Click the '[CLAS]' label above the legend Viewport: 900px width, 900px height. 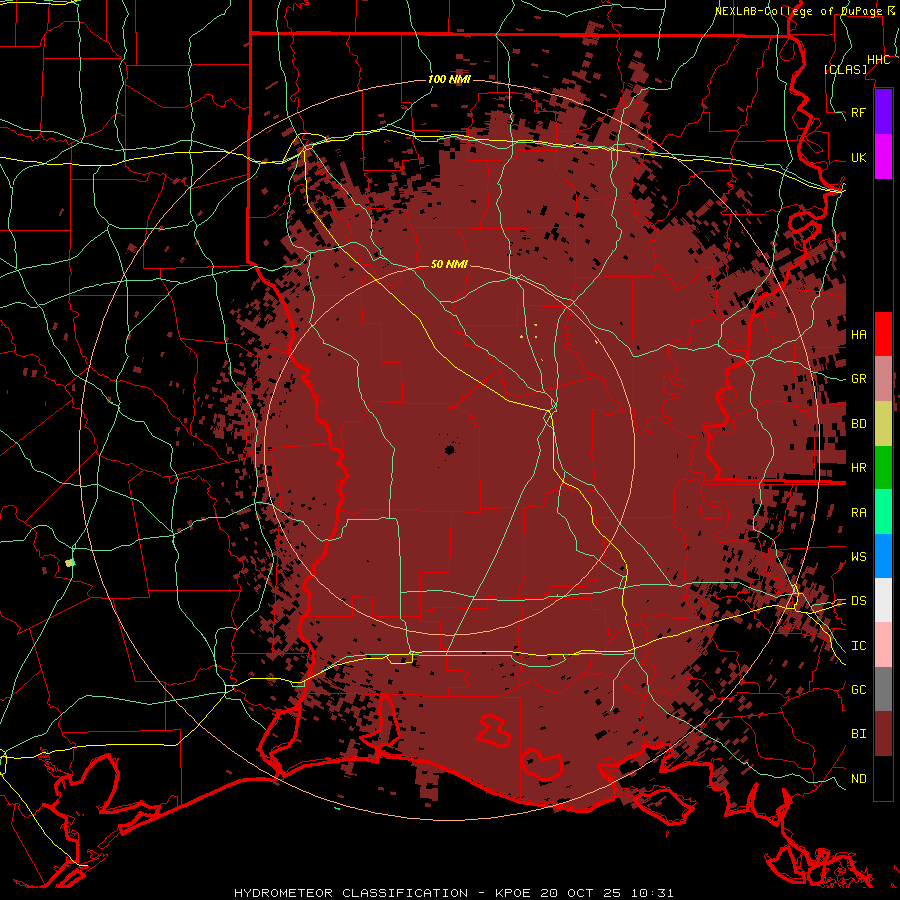coord(845,69)
